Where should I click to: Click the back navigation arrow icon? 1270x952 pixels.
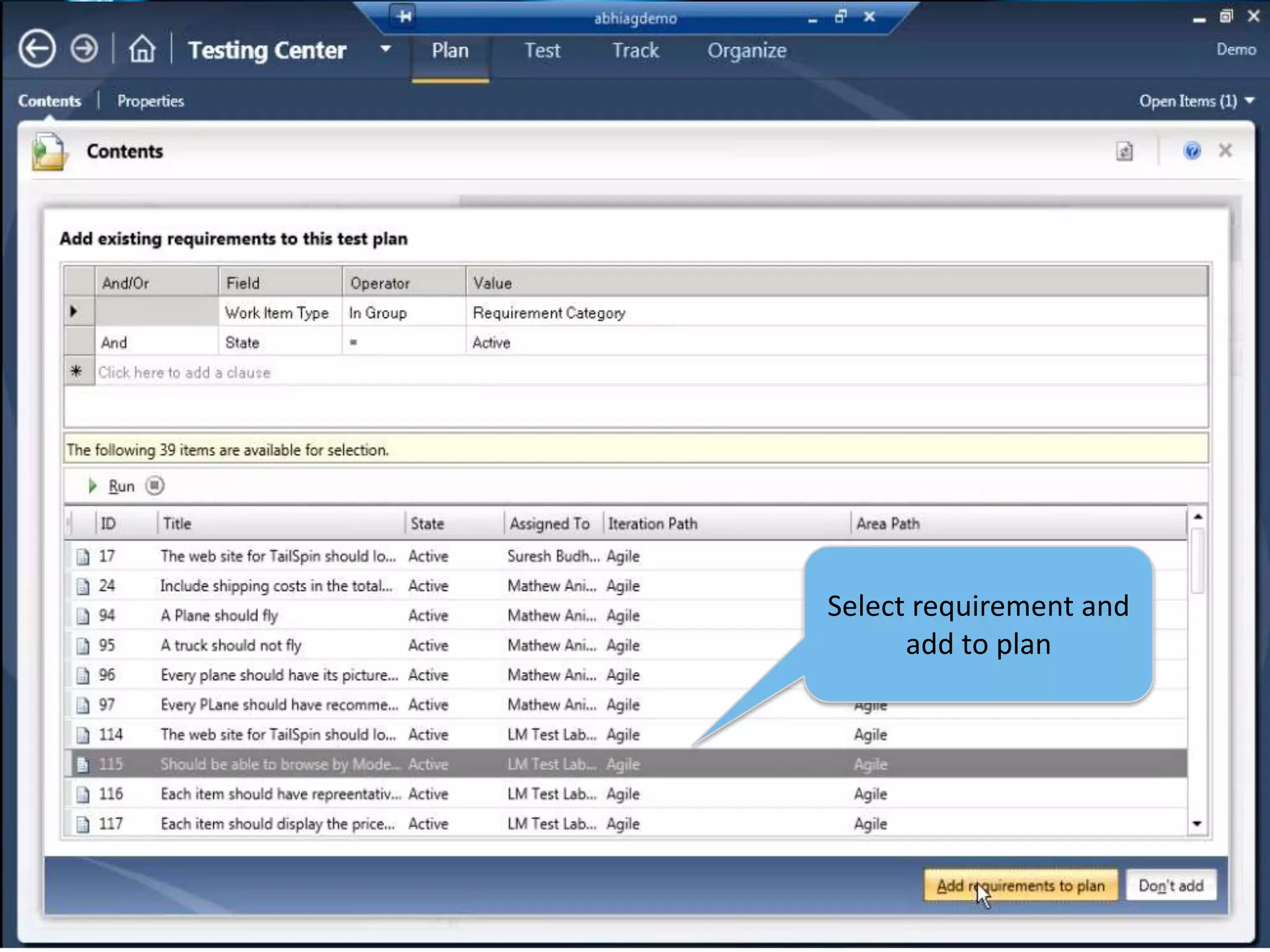37,49
